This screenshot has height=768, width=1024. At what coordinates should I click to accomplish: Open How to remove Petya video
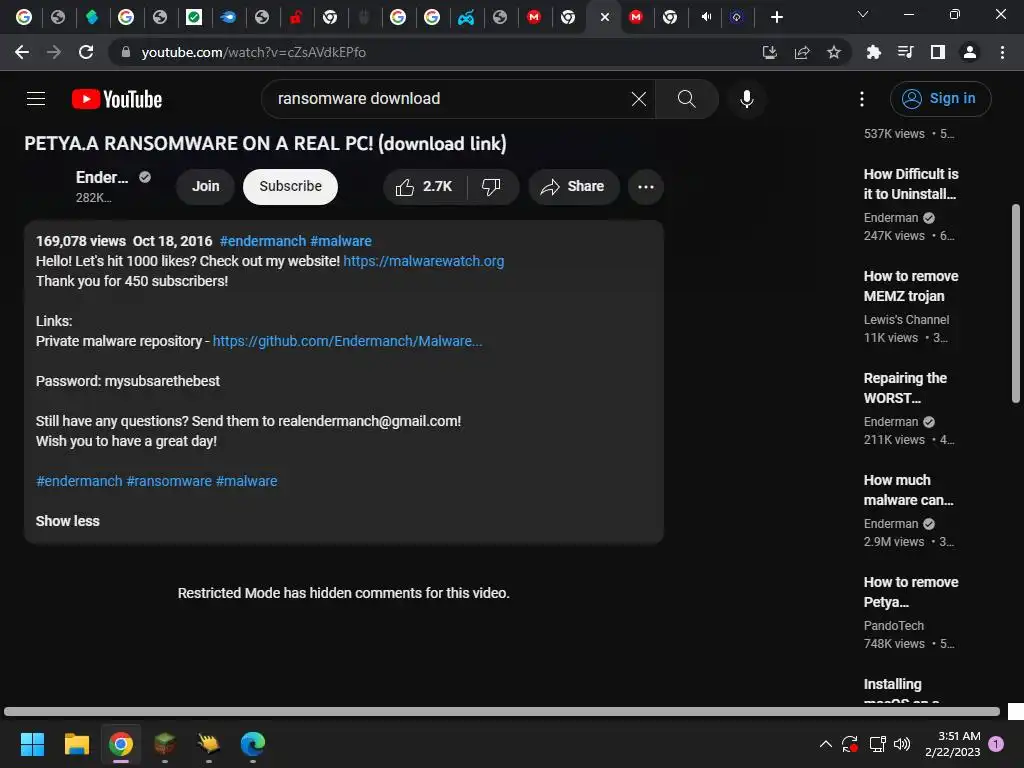click(910, 592)
